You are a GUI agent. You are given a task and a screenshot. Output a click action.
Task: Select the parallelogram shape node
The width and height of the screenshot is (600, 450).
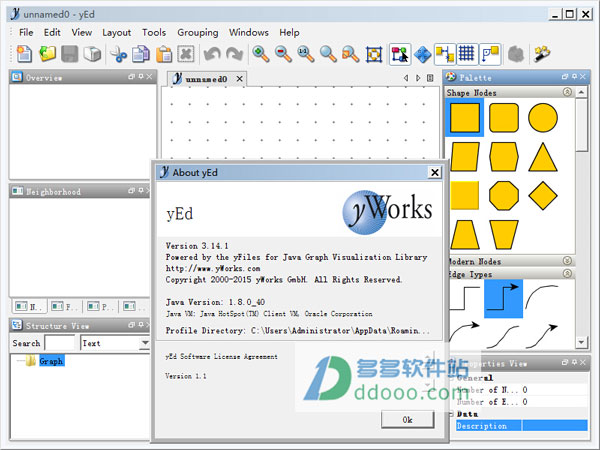tap(465, 157)
